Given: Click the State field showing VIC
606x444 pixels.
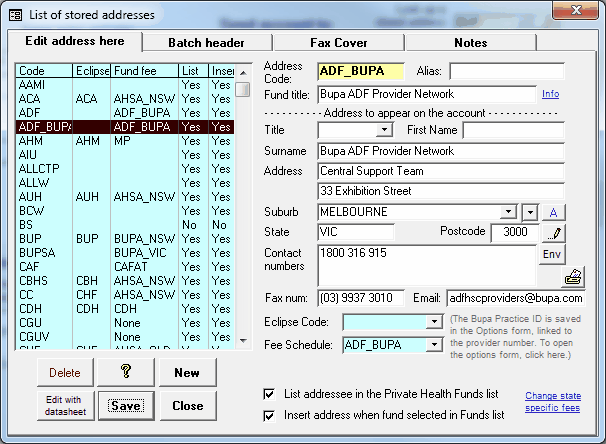Looking at the screenshot, I should (356, 232).
